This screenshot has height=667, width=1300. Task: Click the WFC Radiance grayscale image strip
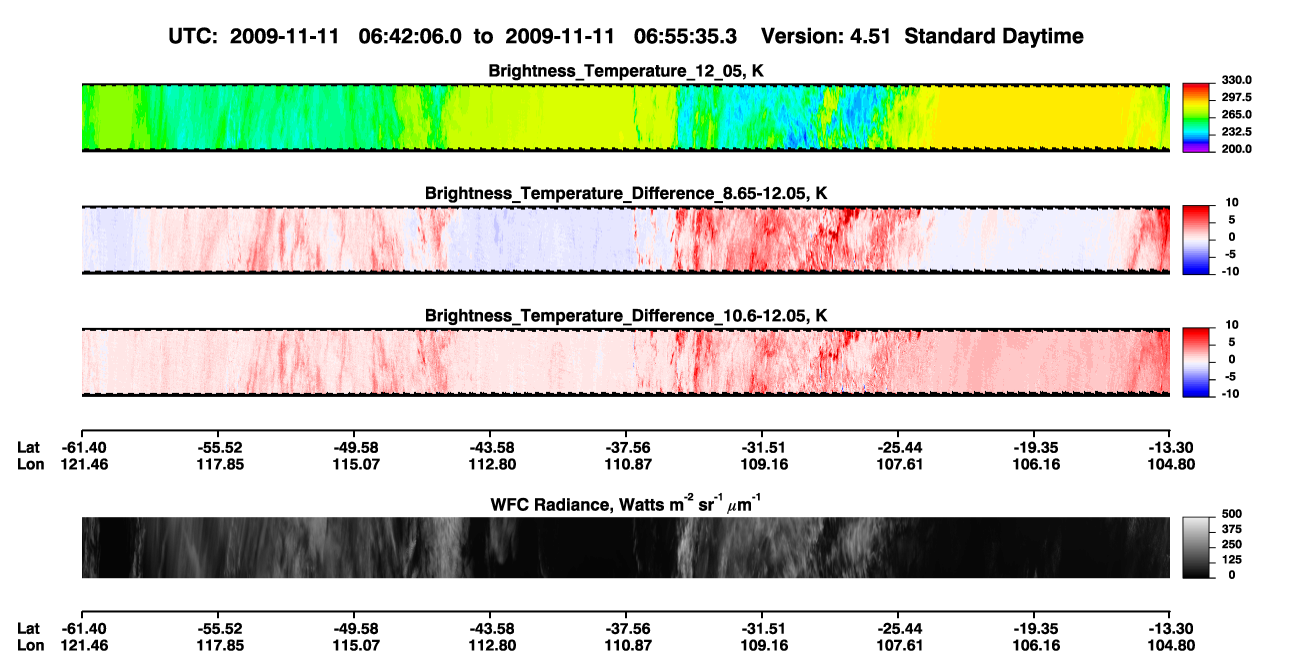625,547
